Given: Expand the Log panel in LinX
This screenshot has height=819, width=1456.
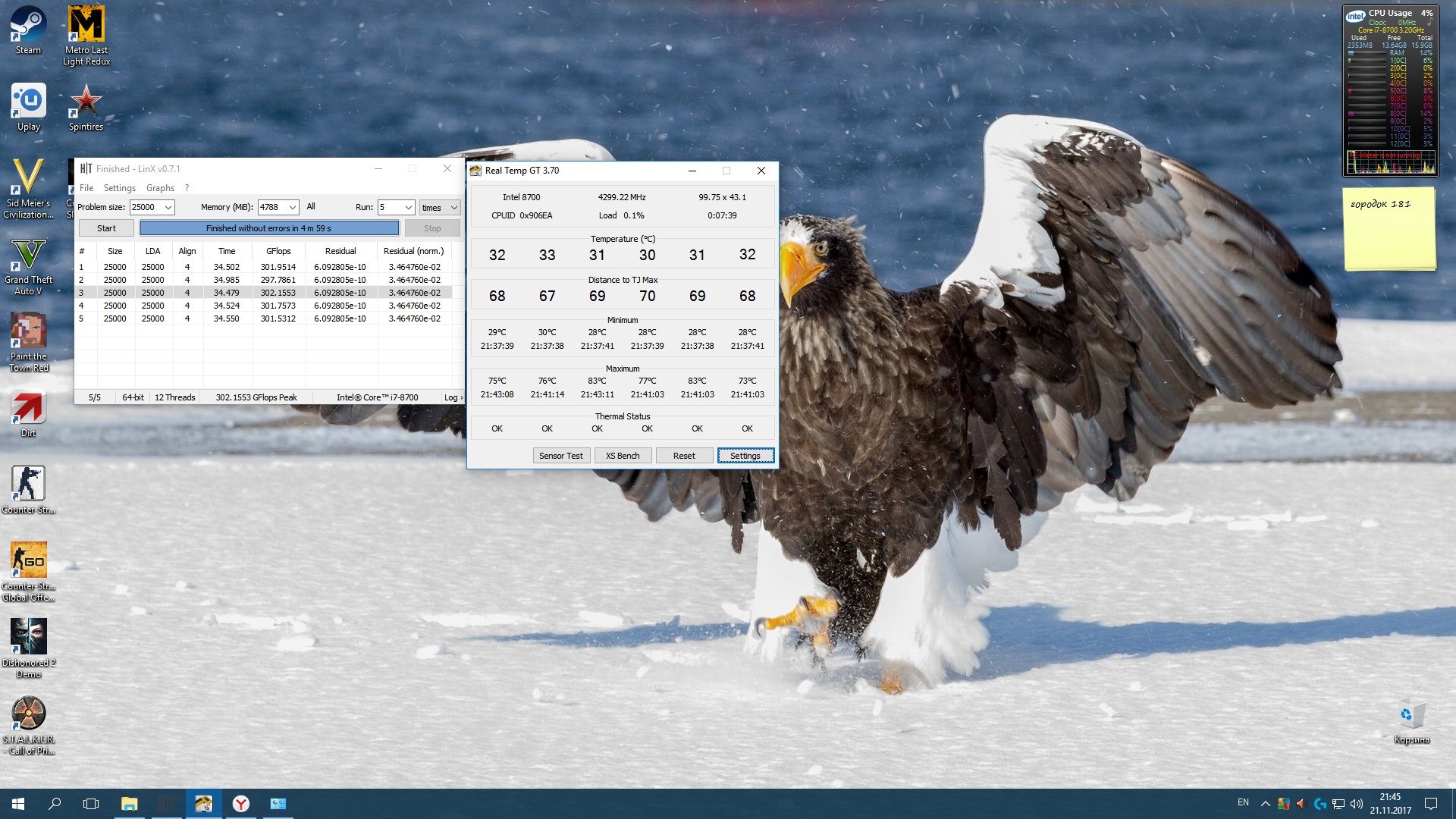Looking at the screenshot, I should [453, 397].
